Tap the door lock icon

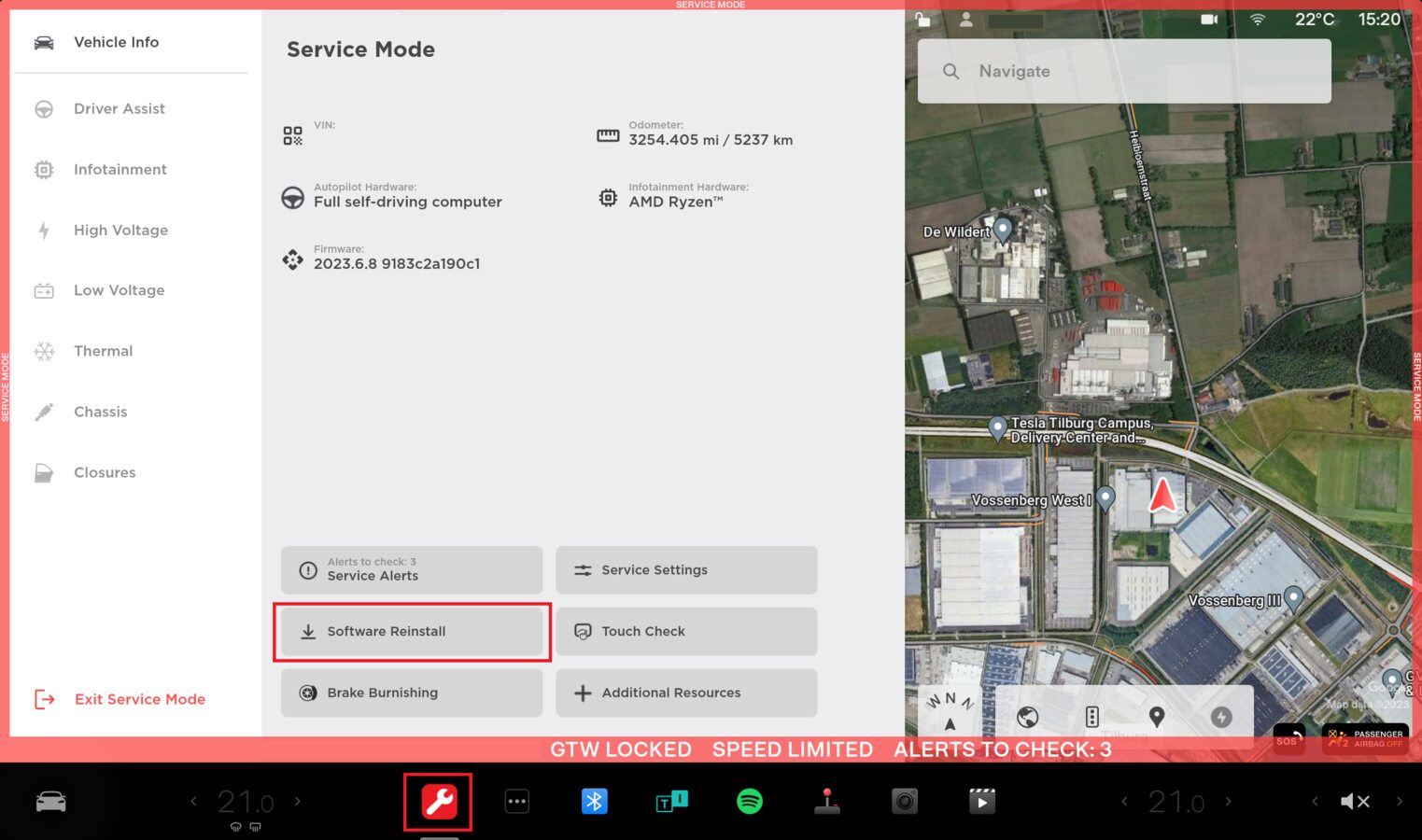pos(922,19)
